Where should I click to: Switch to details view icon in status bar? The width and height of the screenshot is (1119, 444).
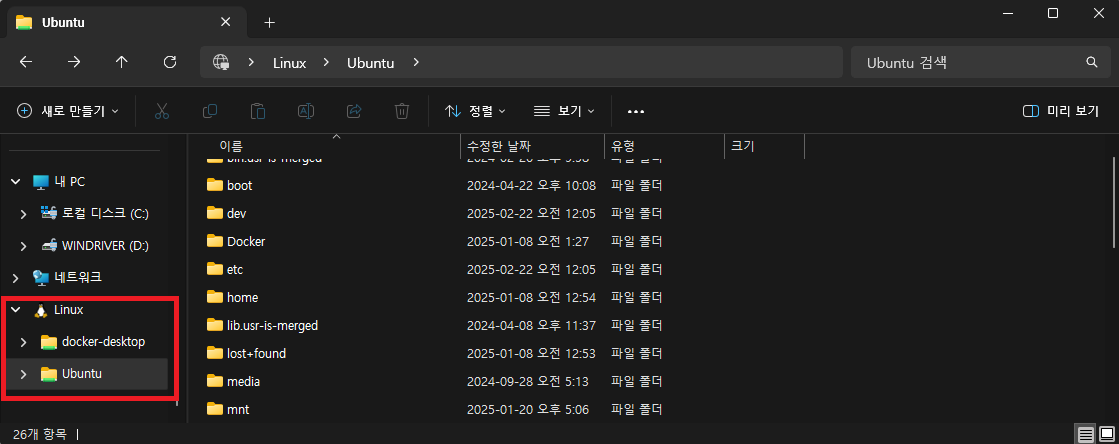tap(1085, 434)
